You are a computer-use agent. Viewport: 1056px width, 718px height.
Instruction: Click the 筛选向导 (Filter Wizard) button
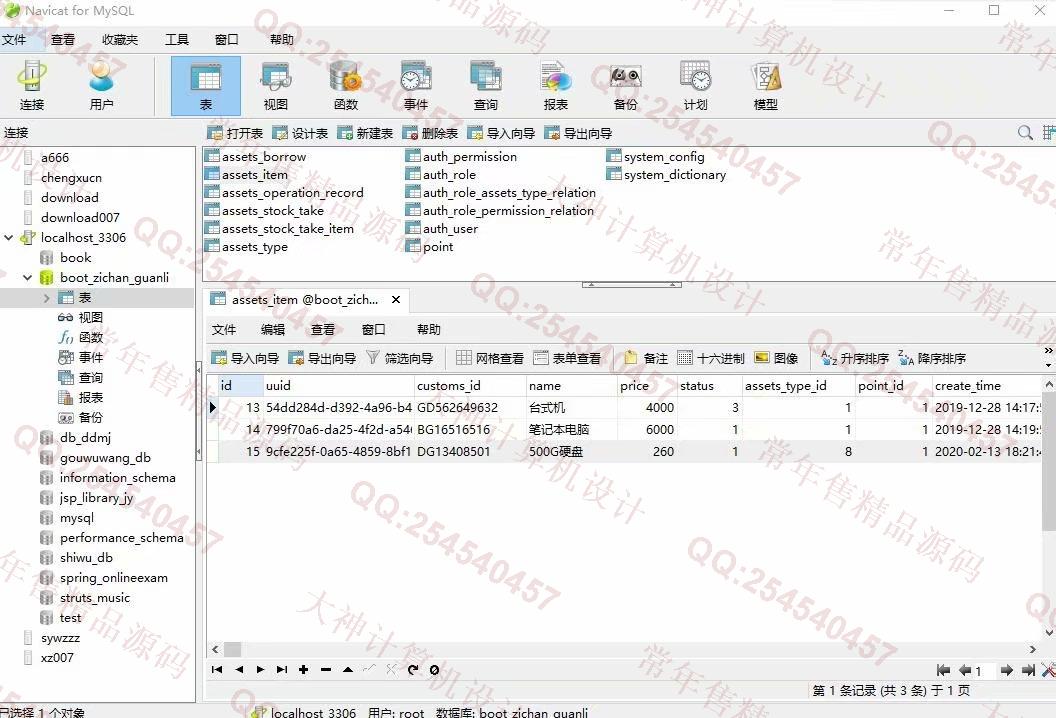(399, 358)
